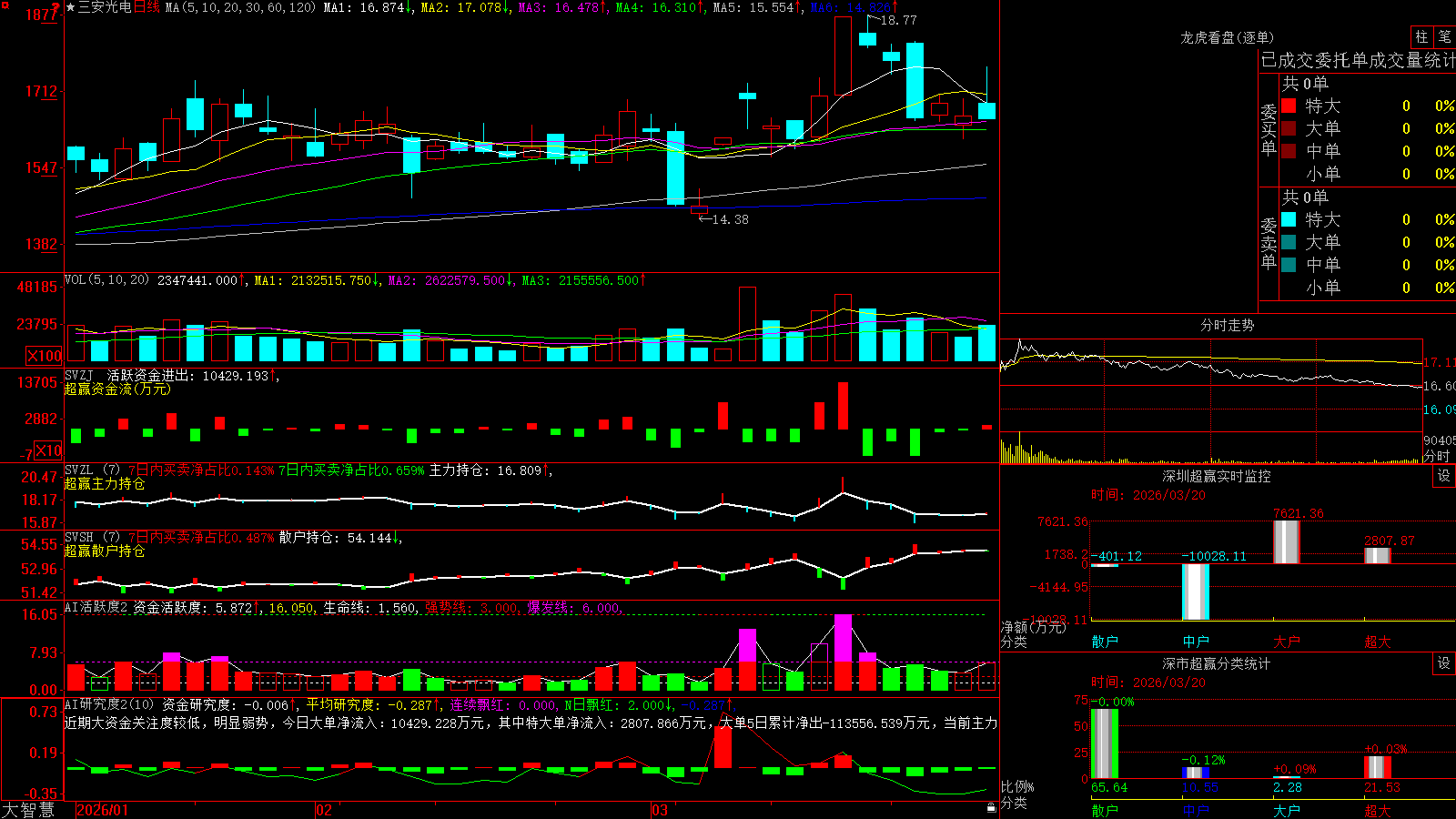This screenshot has width=1456, height=819.
Task: Click the AI活跃度2 indicator label
Action: [x=96, y=607]
